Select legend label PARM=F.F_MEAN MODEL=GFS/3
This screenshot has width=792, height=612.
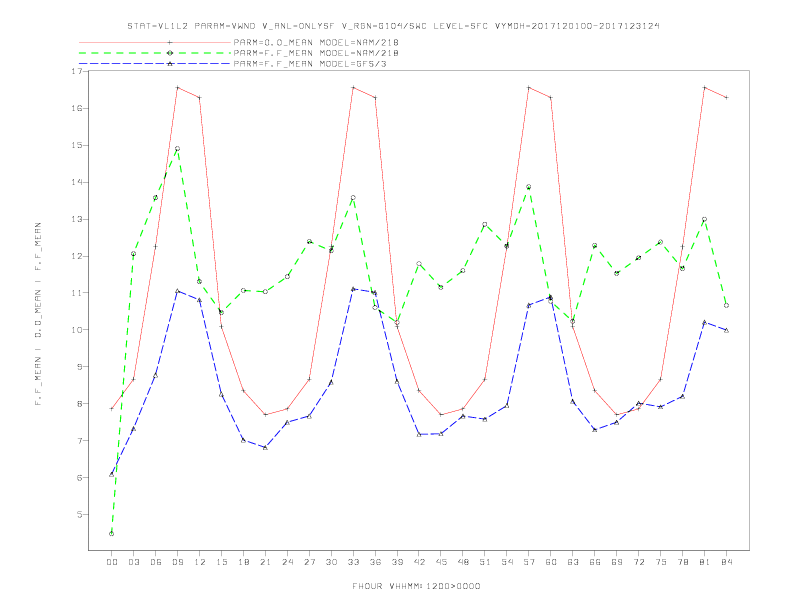310,64
